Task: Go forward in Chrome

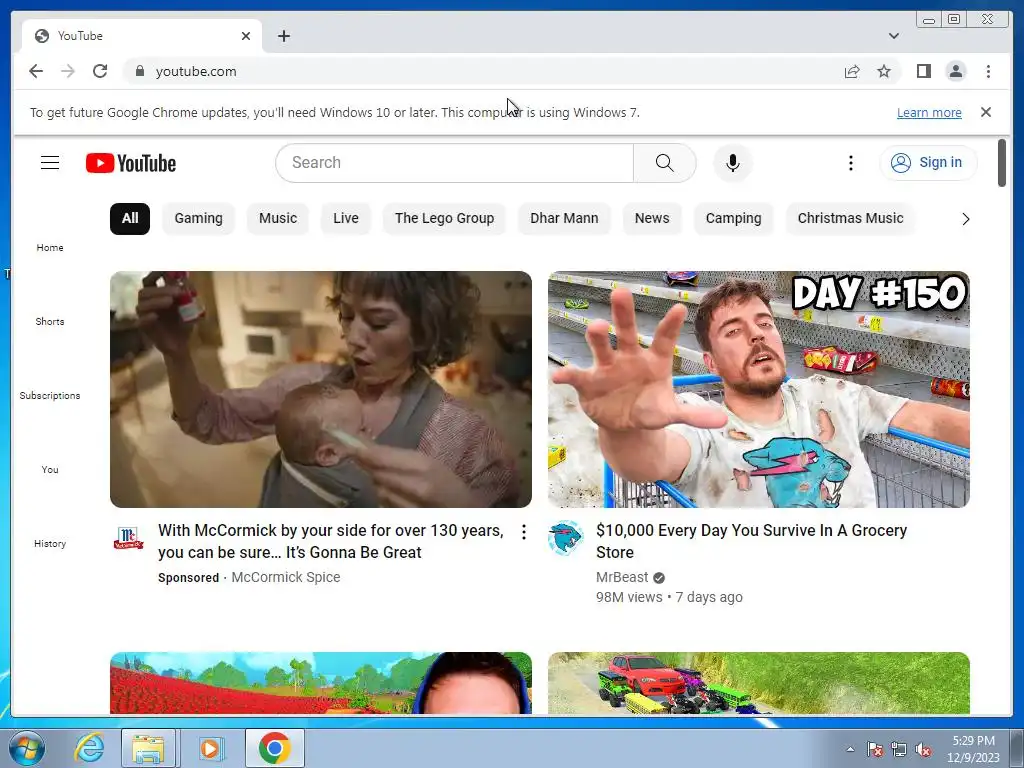Action: click(68, 71)
